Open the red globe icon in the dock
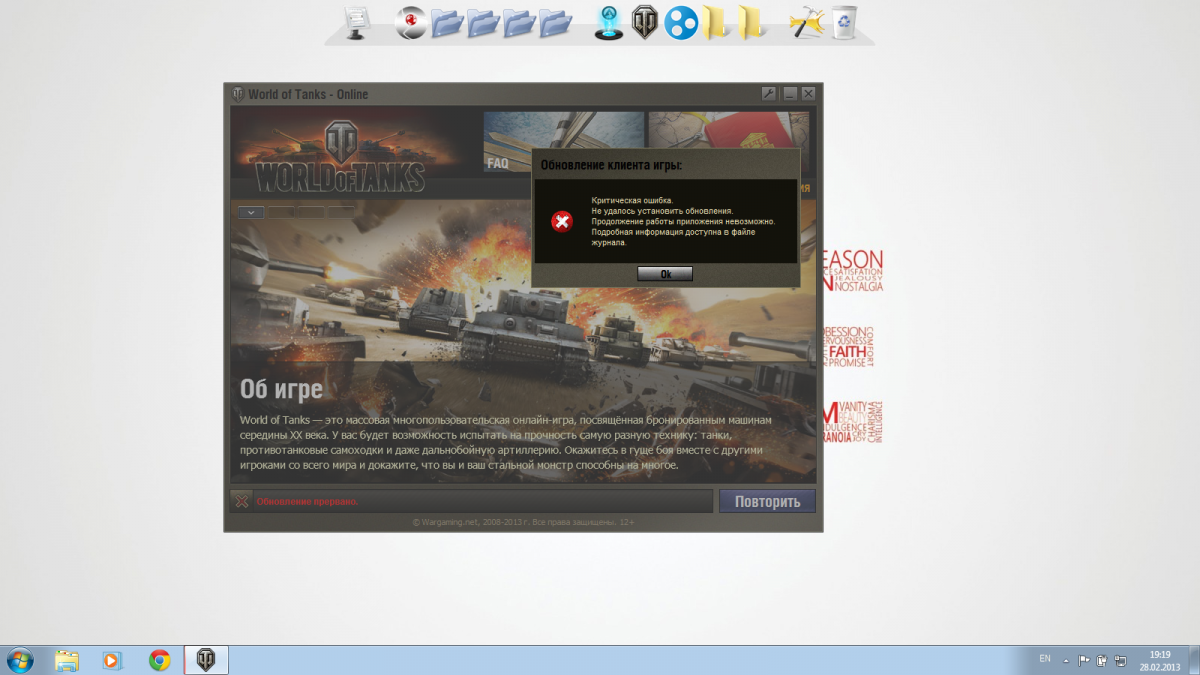1200x675 pixels. coord(411,22)
